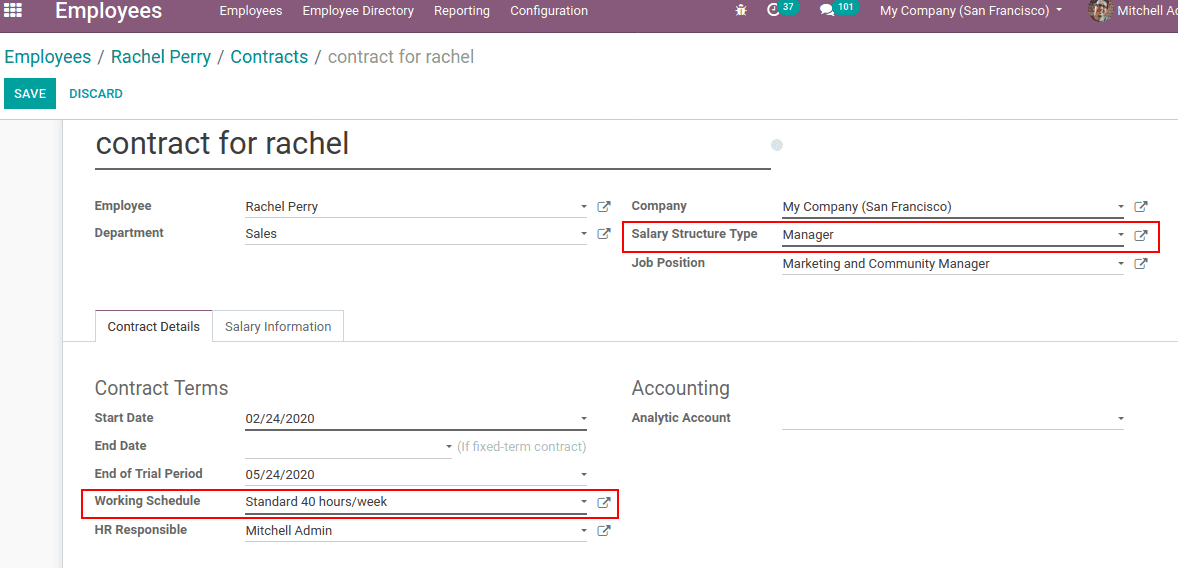Click the debug bug icon
This screenshot has width=1178, height=568.
[742, 11]
